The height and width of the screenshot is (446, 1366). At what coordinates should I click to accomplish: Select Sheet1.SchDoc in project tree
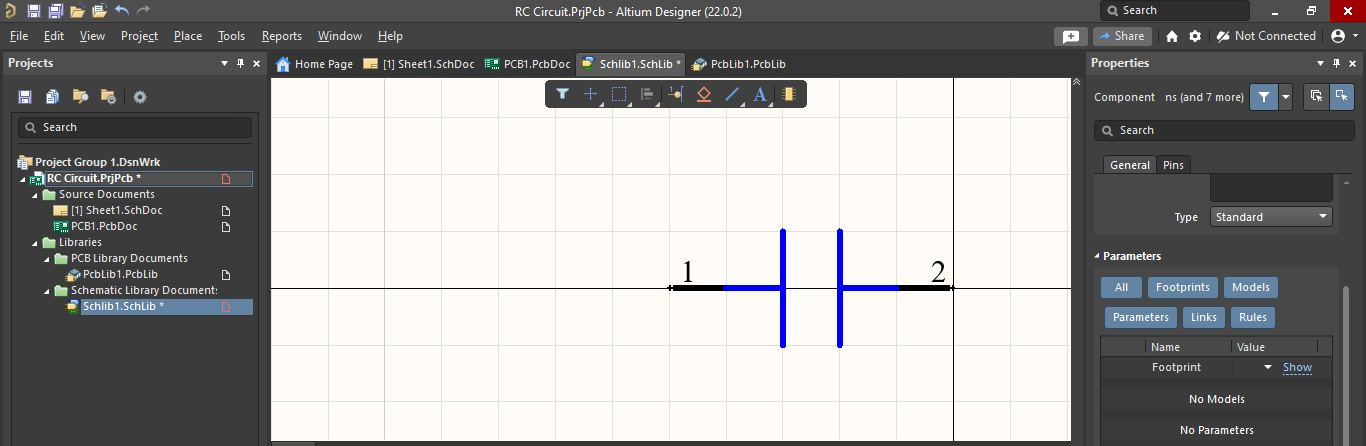click(x=116, y=211)
